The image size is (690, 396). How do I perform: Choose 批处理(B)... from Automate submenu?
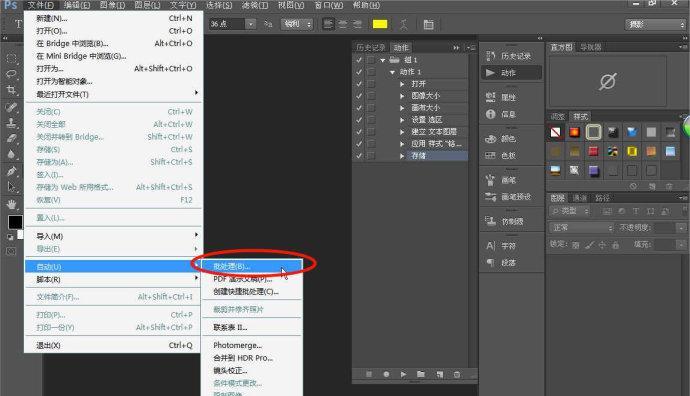pyautogui.click(x=252, y=266)
